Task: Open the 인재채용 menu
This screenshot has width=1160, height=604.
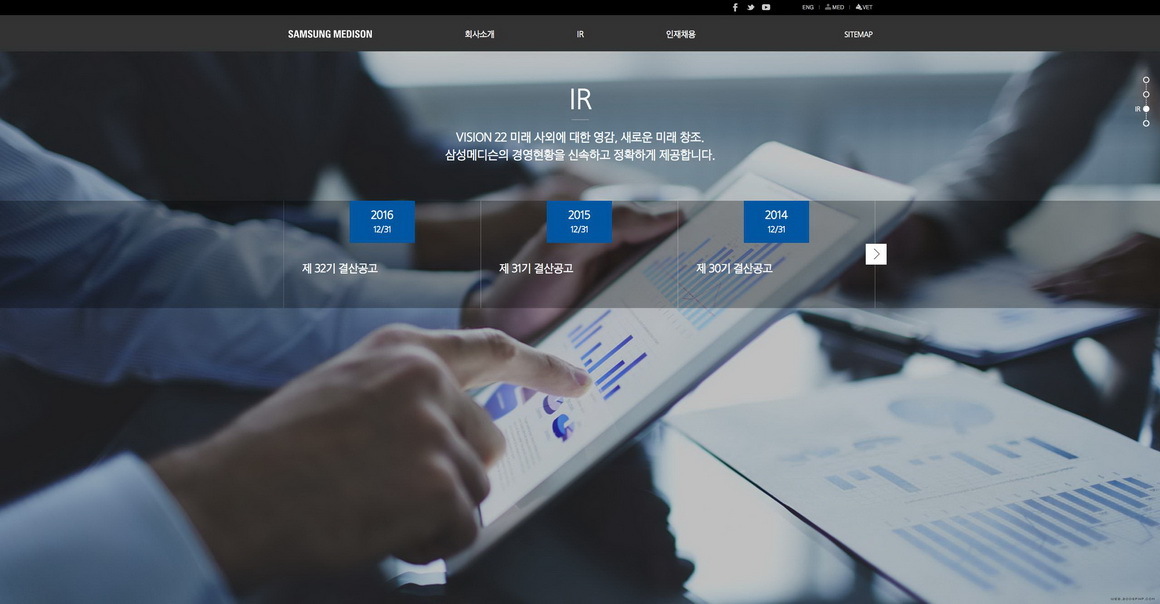Action: (x=681, y=34)
